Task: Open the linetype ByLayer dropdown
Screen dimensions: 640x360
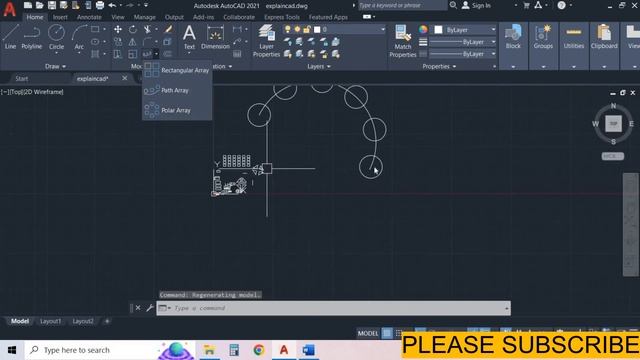Action: click(493, 54)
